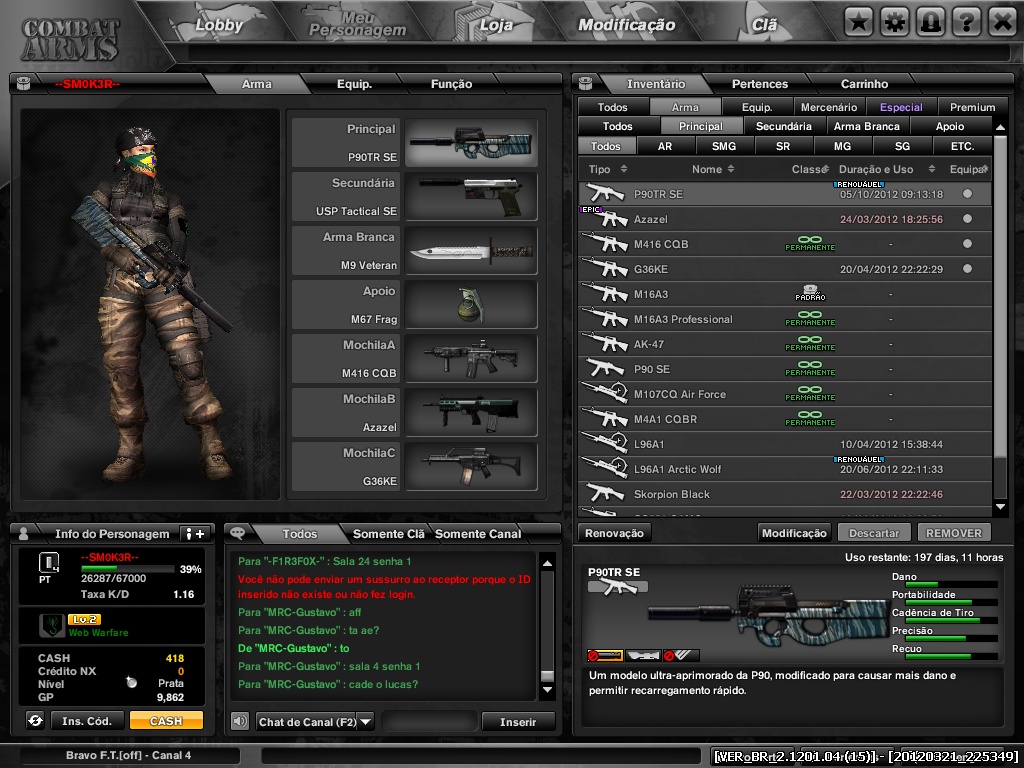Click the REMOVER button
1024x768 pixels.
pyautogui.click(x=953, y=532)
